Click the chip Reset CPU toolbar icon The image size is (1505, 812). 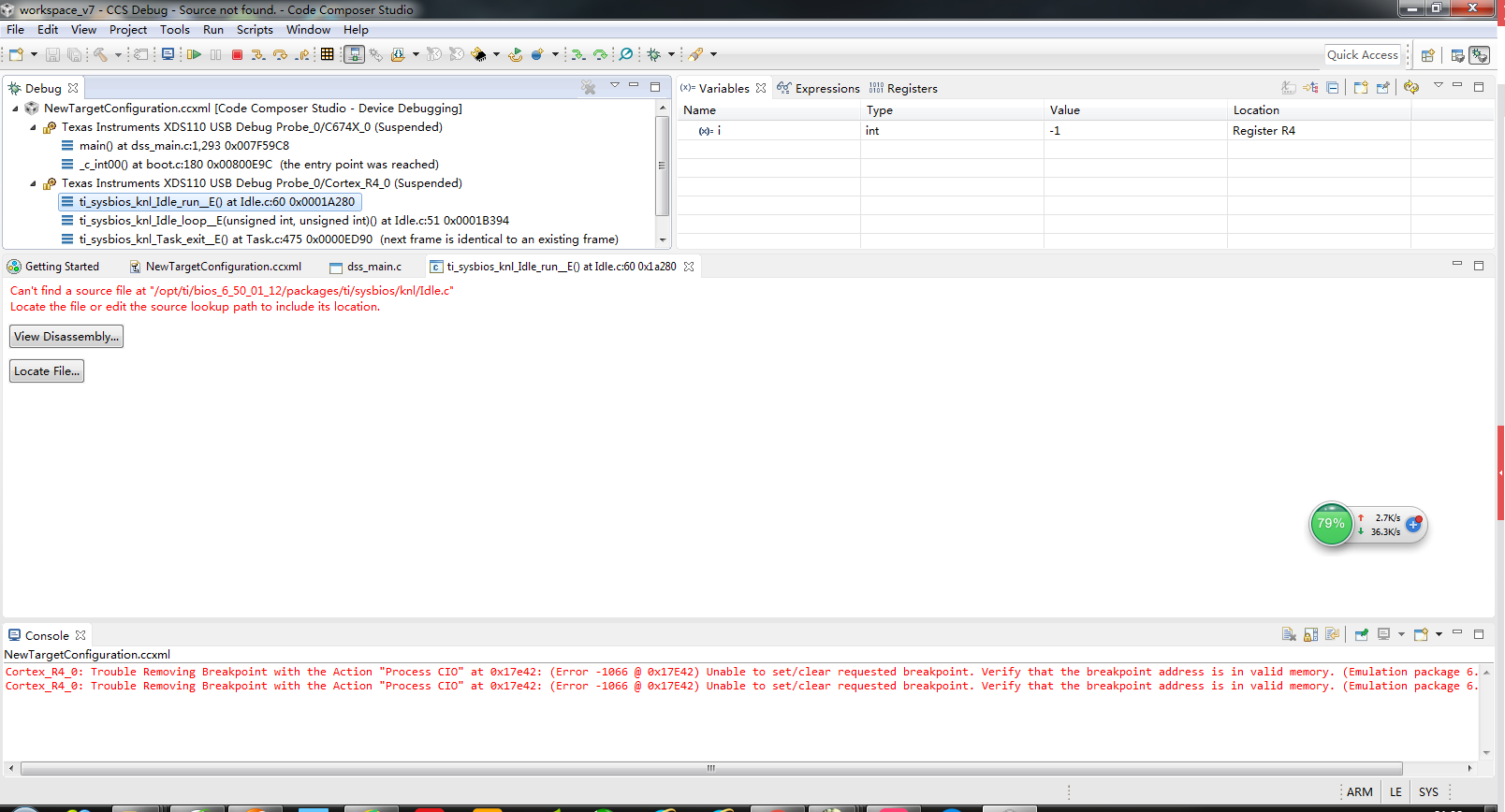479,54
